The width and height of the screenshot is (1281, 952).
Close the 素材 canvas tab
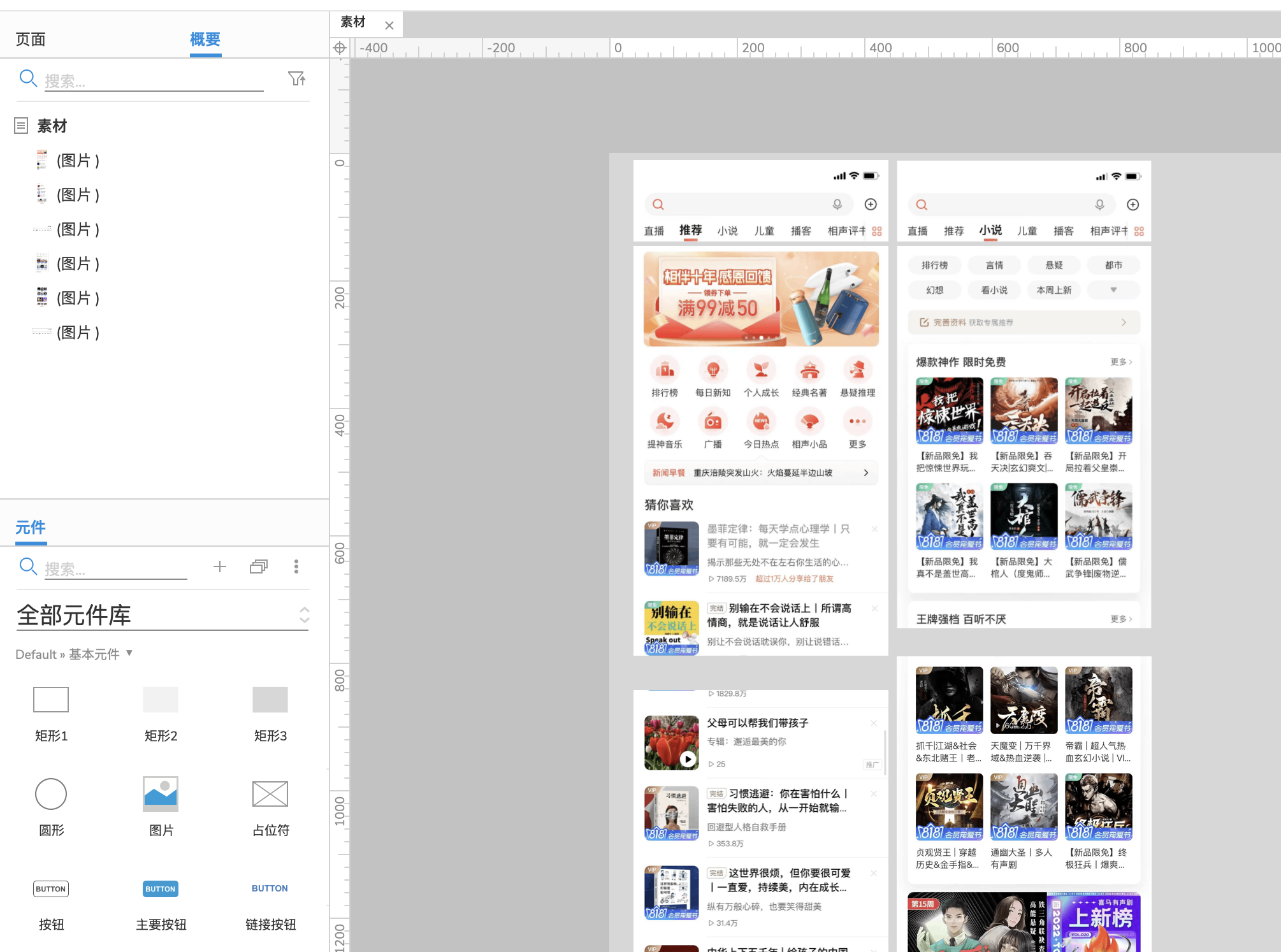tap(389, 25)
